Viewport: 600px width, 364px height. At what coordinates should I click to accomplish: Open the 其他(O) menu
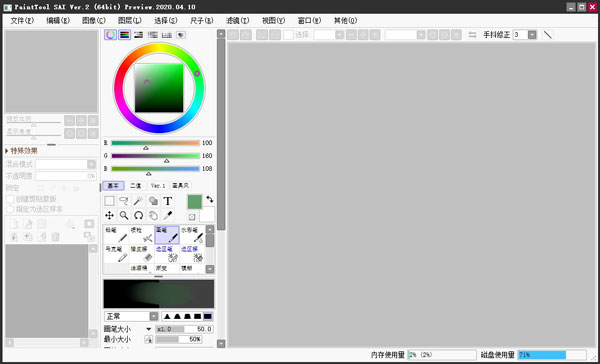tap(346, 21)
